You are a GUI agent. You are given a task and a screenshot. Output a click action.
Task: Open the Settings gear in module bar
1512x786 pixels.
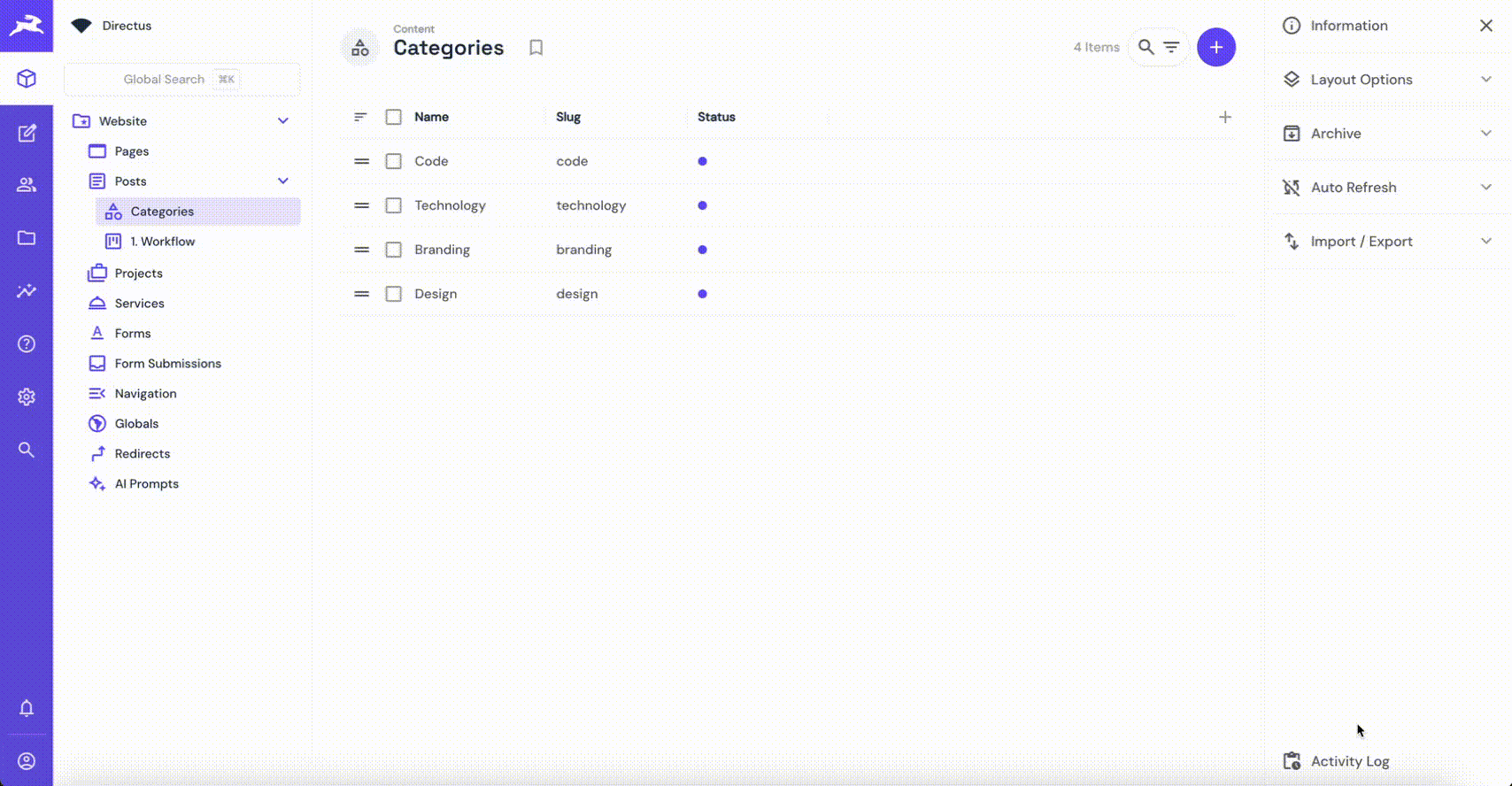[x=27, y=397]
